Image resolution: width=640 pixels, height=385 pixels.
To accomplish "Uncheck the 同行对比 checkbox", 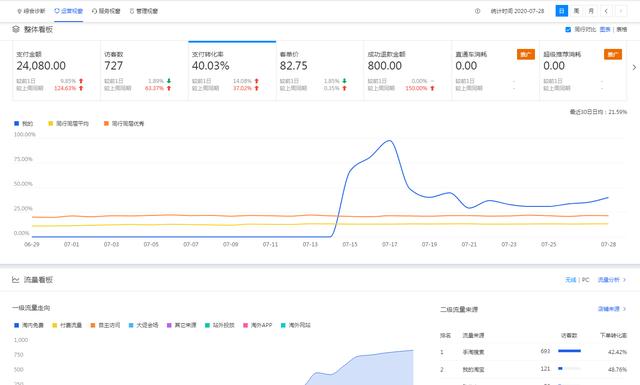I will 568,29.
